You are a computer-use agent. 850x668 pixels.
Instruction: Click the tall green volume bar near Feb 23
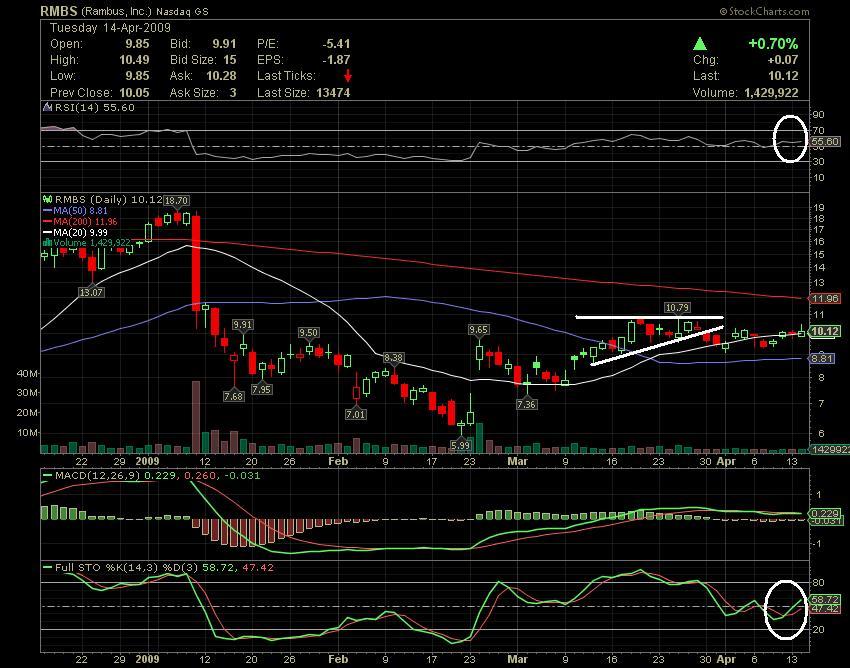(479, 438)
